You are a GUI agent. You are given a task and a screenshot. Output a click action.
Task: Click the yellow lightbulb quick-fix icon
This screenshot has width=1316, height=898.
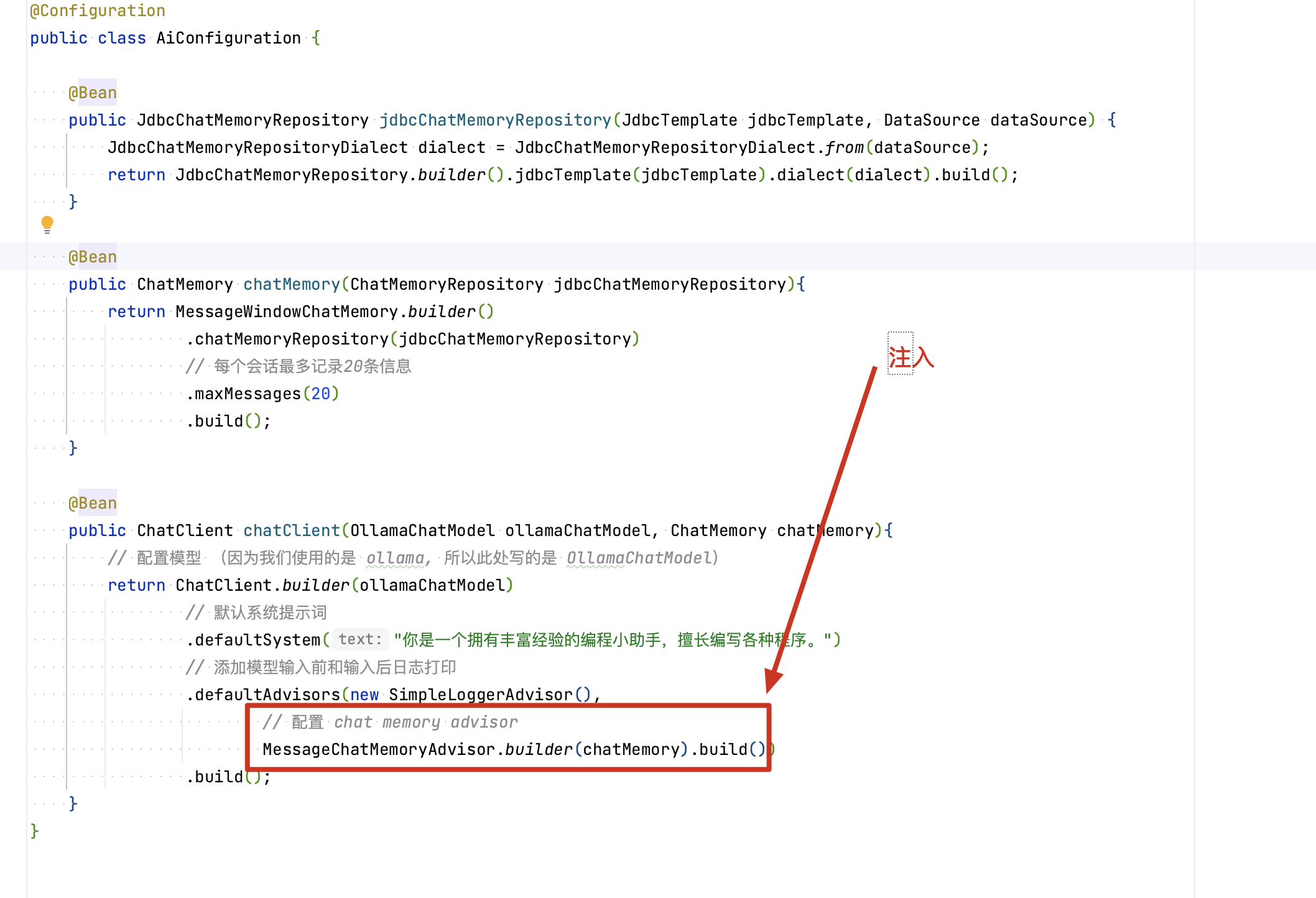tap(47, 223)
